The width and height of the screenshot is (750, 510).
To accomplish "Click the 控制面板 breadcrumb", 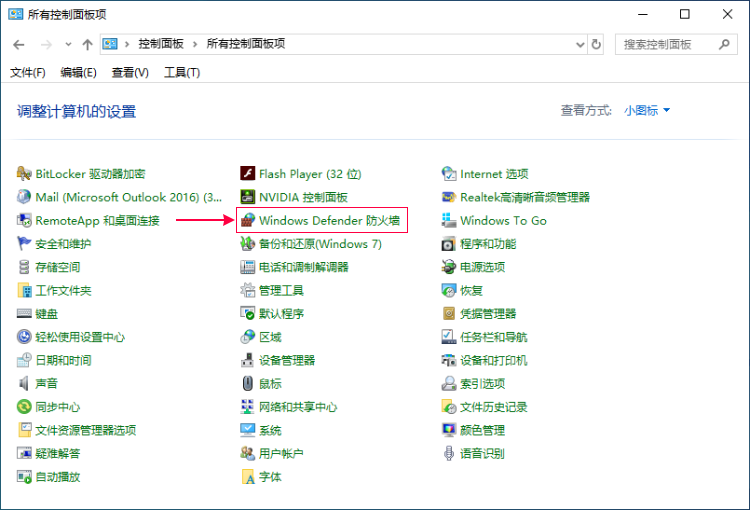I will [x=161, y=44].
